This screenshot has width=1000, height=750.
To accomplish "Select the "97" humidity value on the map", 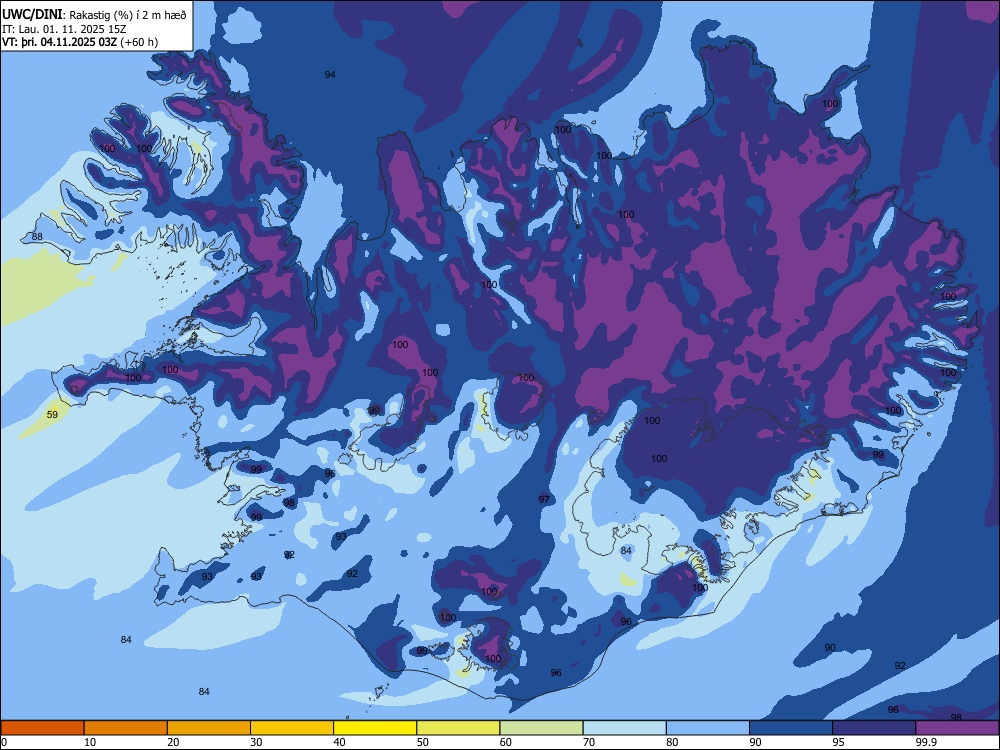I will tap(544, 499).
